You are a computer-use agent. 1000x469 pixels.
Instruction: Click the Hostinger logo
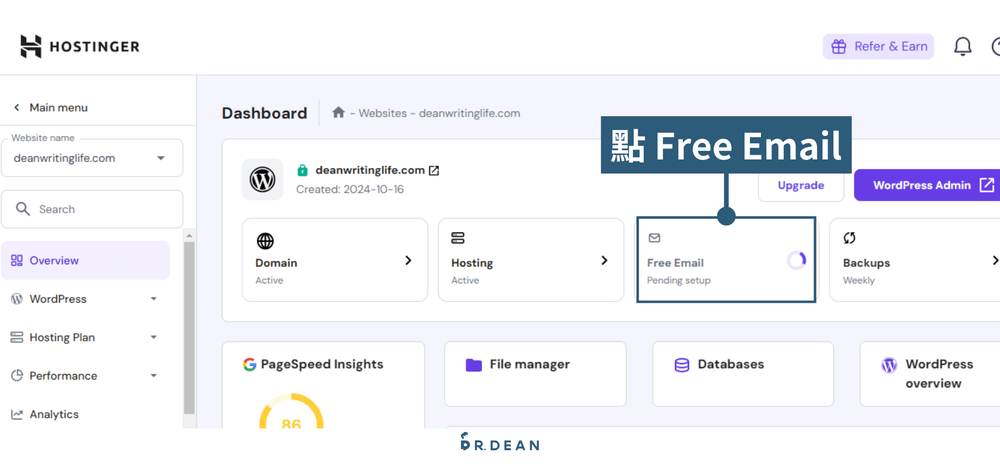point(80,46)
